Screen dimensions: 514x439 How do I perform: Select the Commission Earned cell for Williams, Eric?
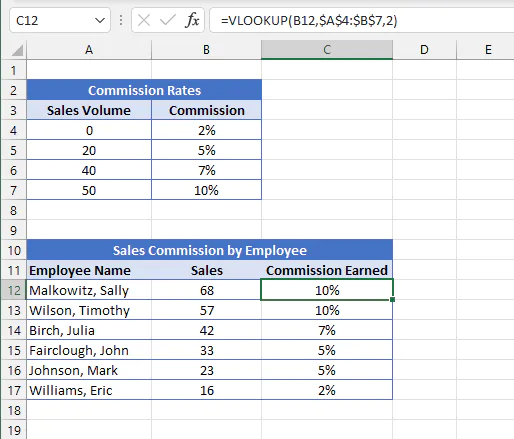tap(327, 390)
